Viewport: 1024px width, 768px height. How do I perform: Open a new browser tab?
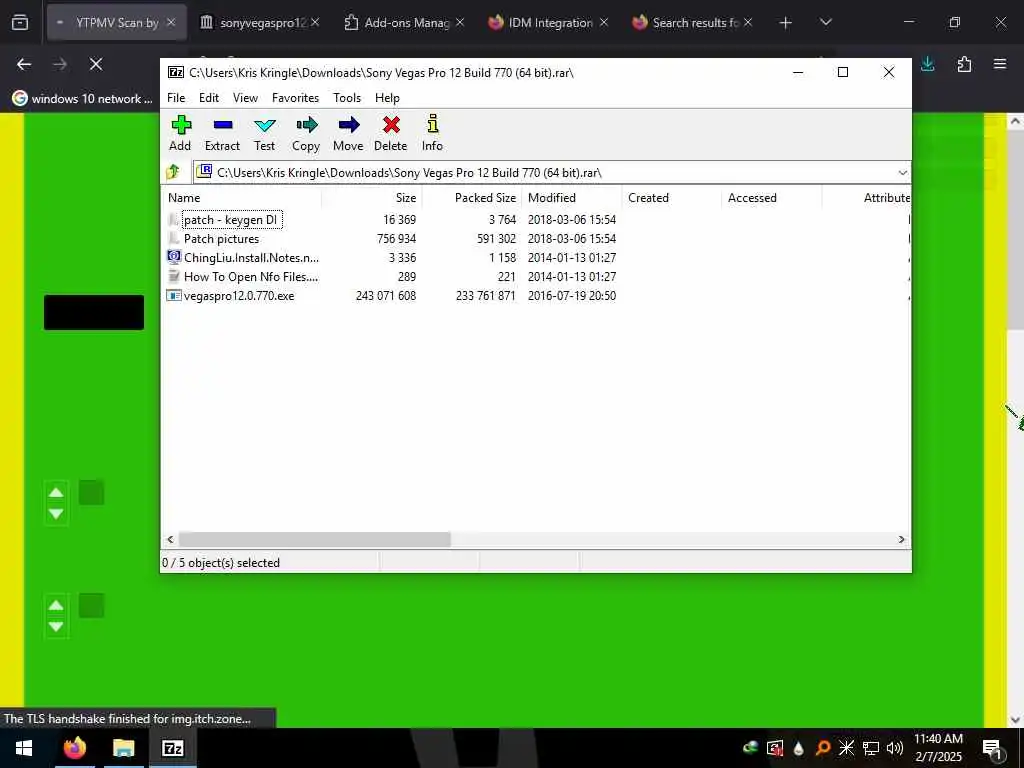(x=786, y=23)
